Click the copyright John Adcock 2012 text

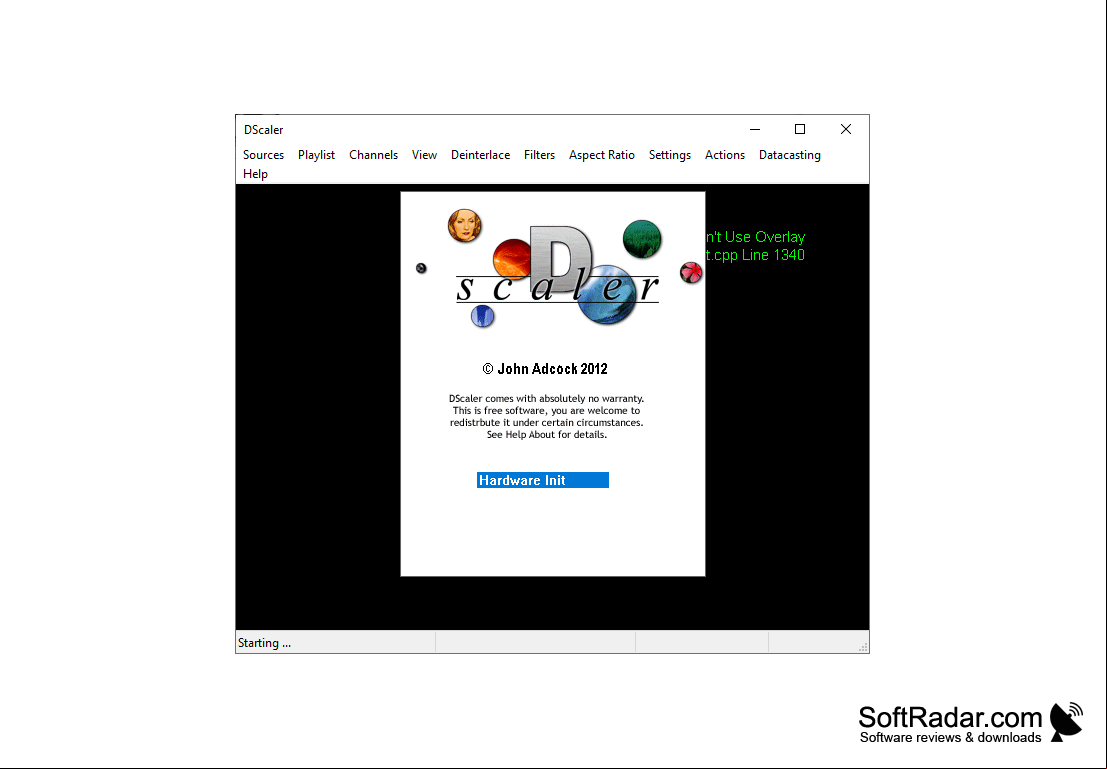[x=544, y=369]
